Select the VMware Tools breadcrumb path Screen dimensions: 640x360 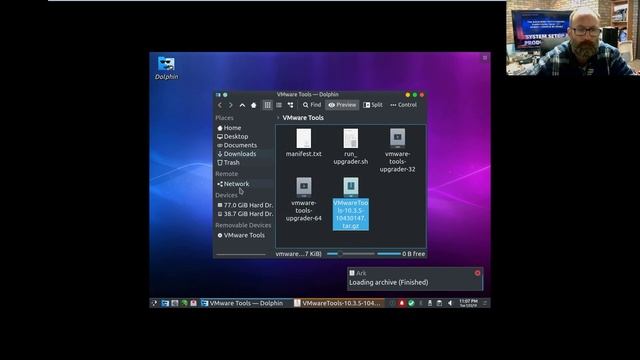[x=303, y=118]
